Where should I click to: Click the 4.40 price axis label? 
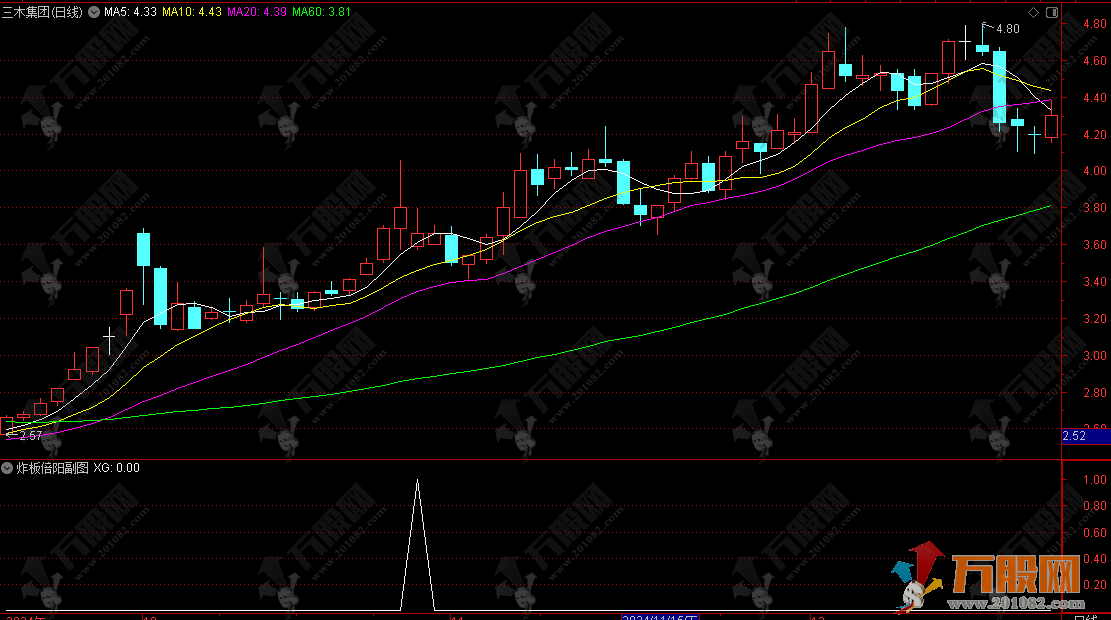coord(1095,98)
